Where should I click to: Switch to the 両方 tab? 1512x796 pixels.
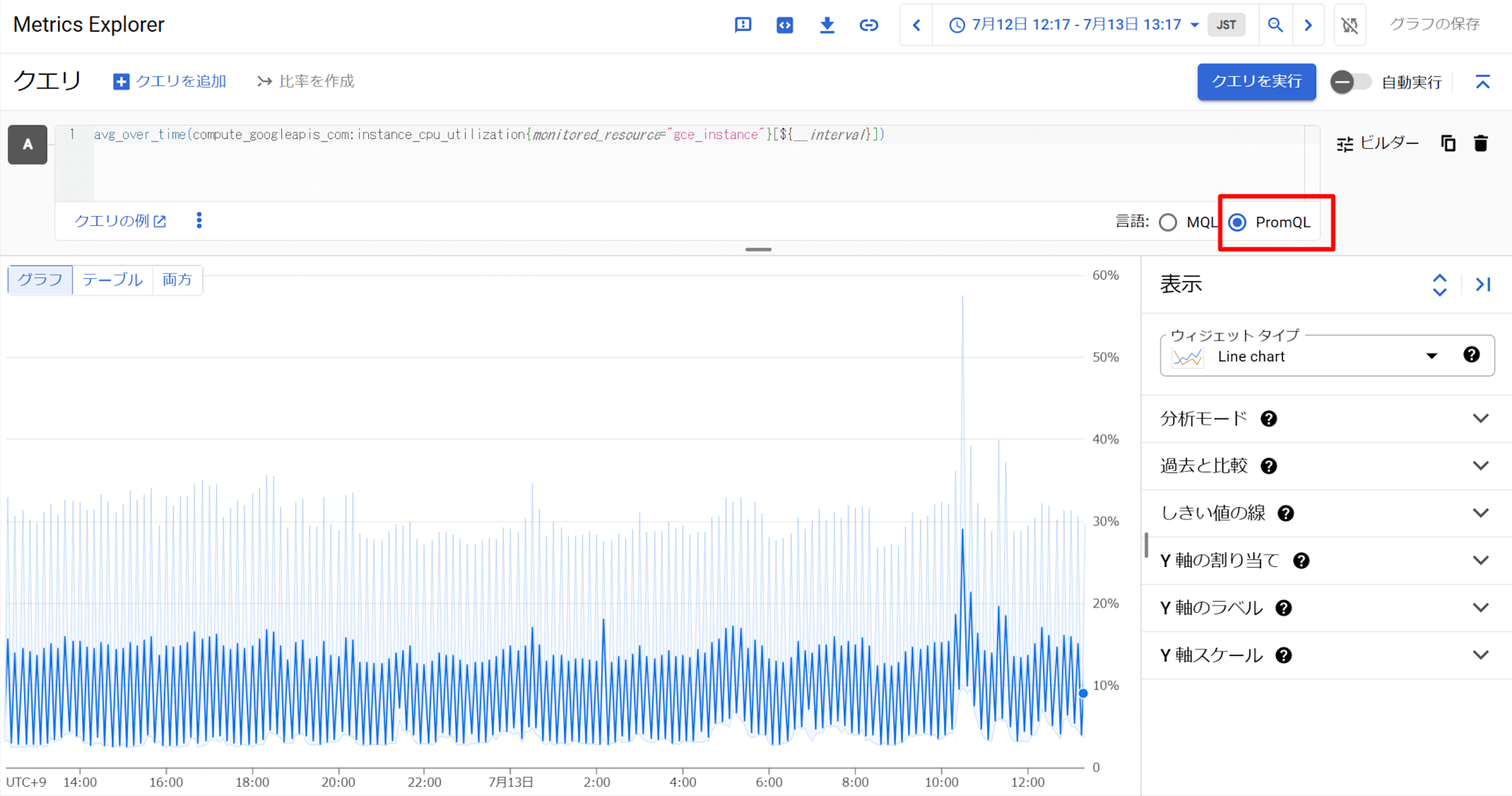pyautogui.click(x=178, y=280)
